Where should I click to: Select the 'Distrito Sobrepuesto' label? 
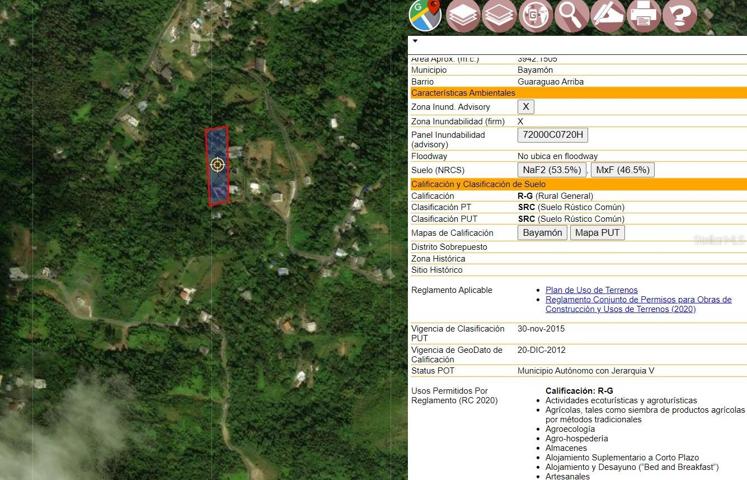(x=449, y=247)
